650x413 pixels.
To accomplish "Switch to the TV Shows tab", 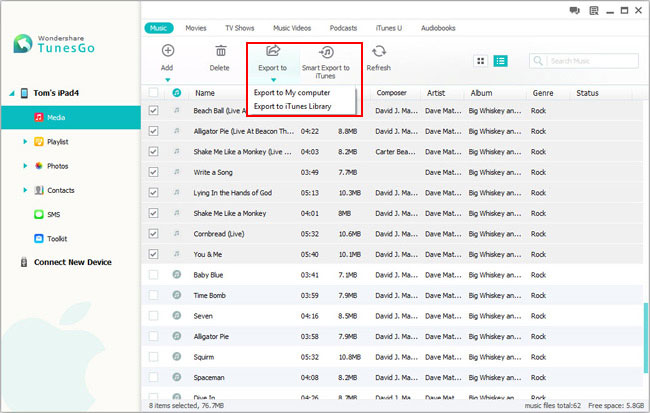I will tap(240, 28).
